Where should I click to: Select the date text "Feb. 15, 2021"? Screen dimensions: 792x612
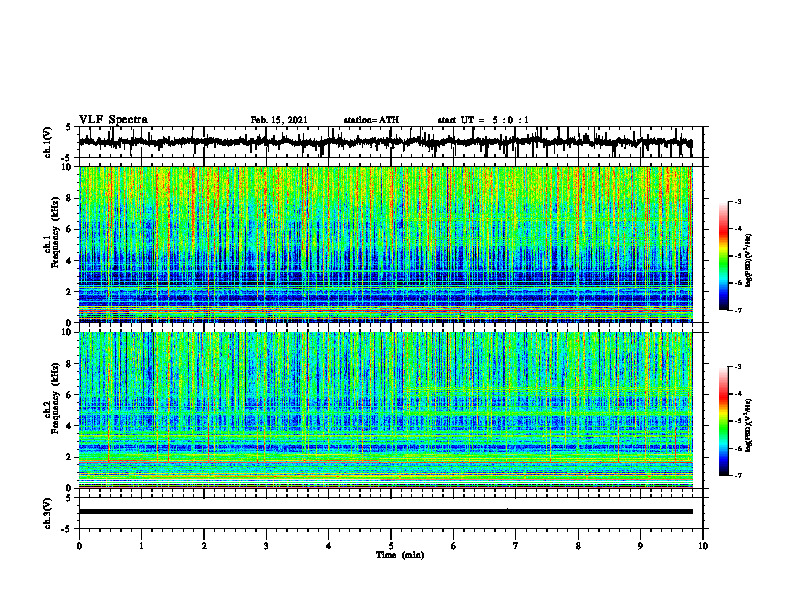(x=279, y=120)
